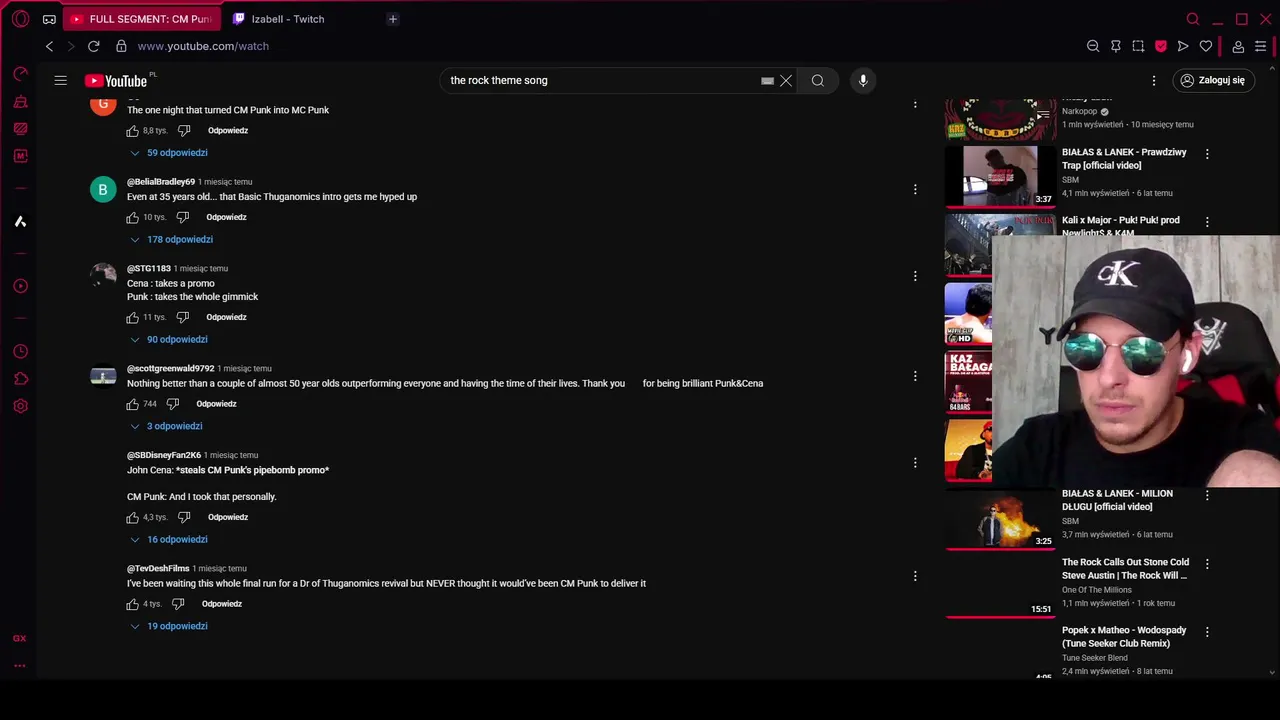Screen dimensions: 1280x720
Task: Click the YouTube logo
Action: point(116,81)
